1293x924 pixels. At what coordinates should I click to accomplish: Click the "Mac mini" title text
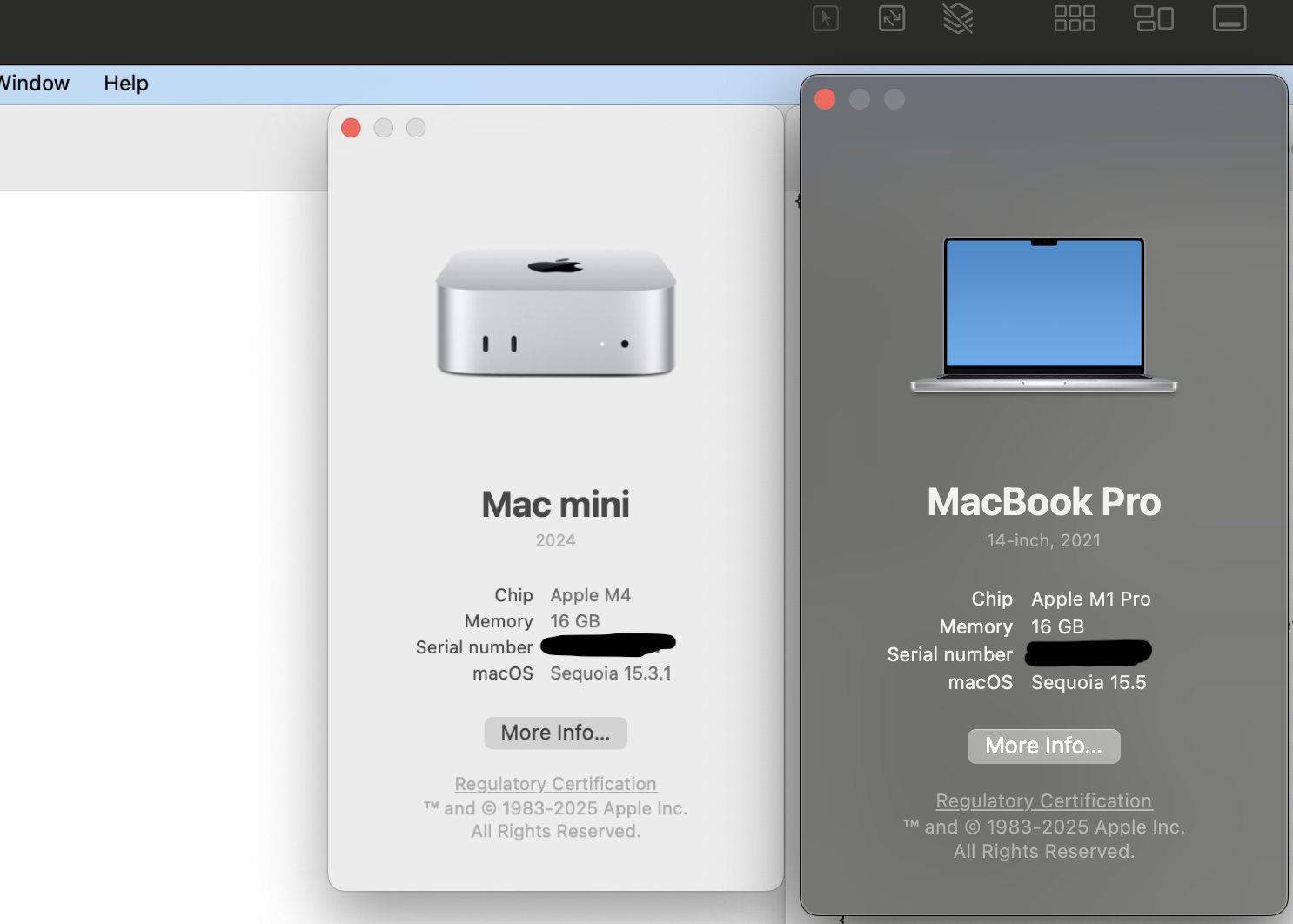point(556,505)
